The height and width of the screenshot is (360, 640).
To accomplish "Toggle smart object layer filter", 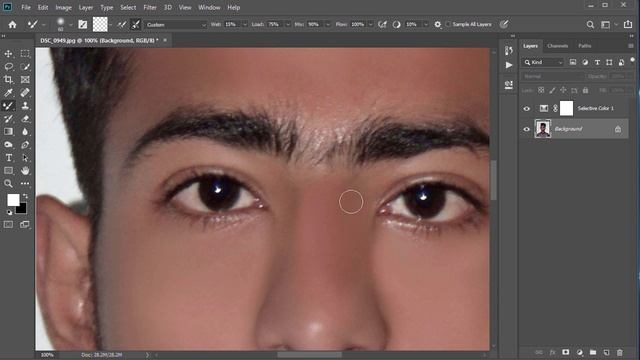I will coord(621,62).
